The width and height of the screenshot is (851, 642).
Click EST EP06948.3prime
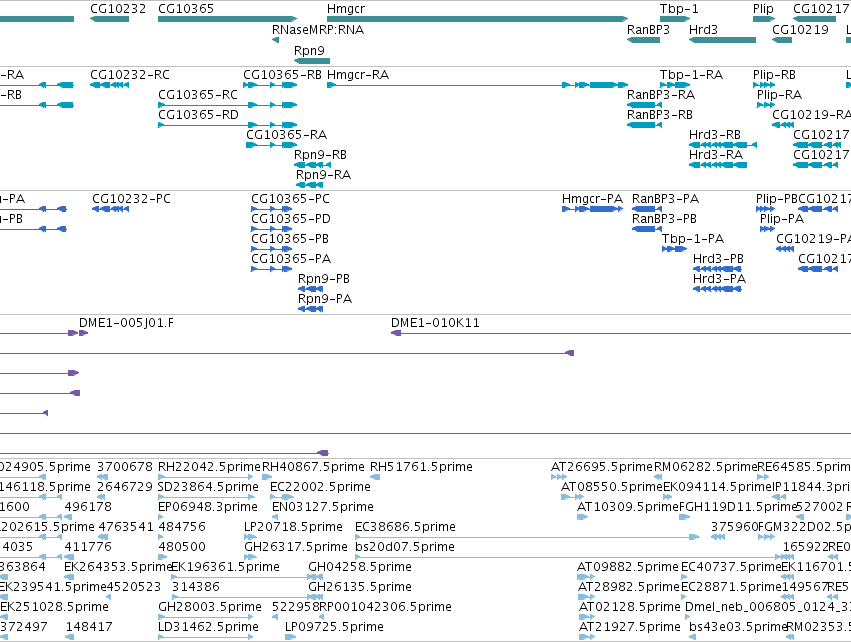point(207,507)
